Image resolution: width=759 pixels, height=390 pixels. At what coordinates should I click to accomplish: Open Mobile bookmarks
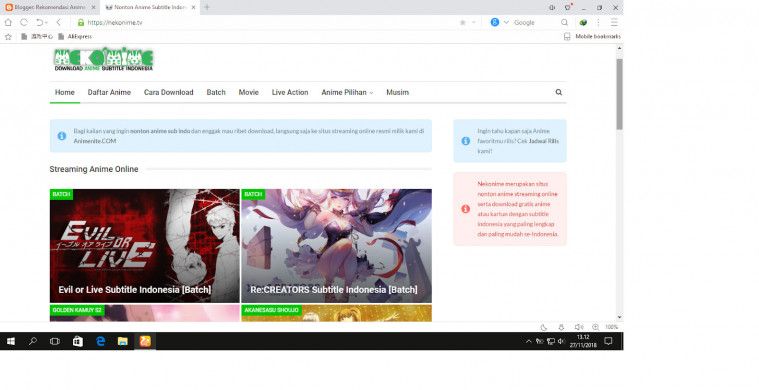coord(592,36)
